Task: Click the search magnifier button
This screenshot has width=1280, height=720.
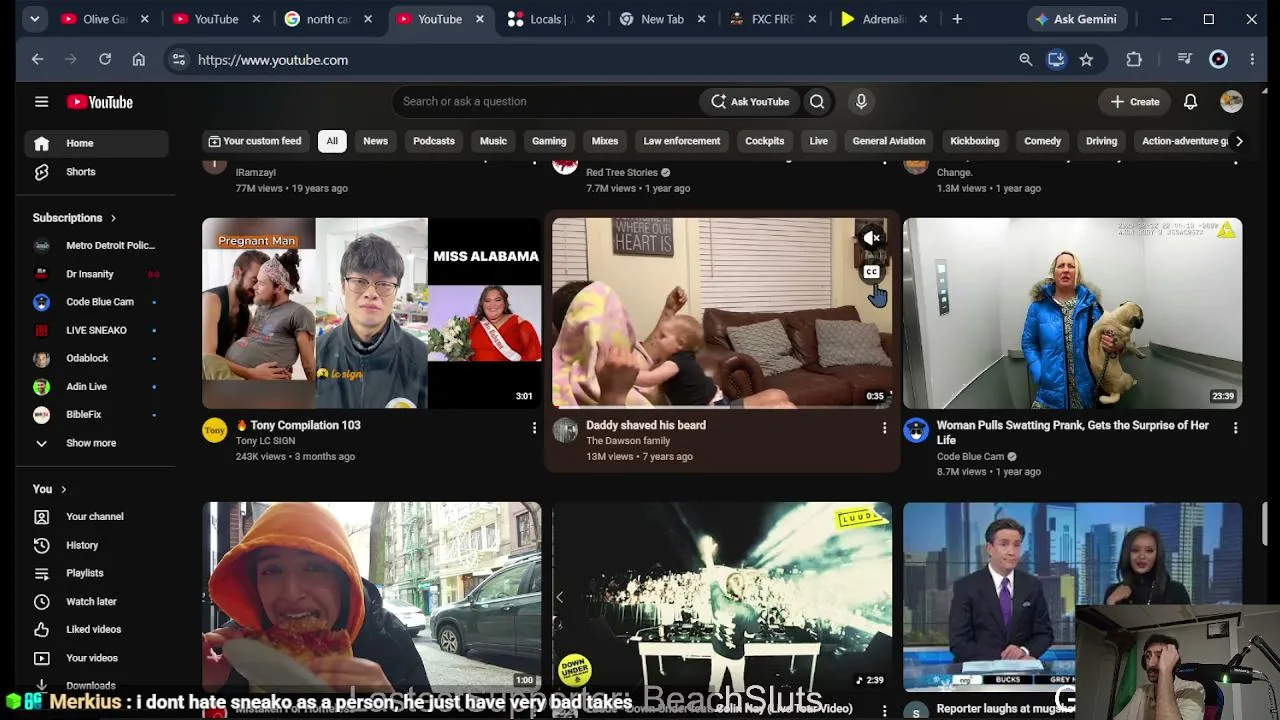Action: [x=817, y=101]
